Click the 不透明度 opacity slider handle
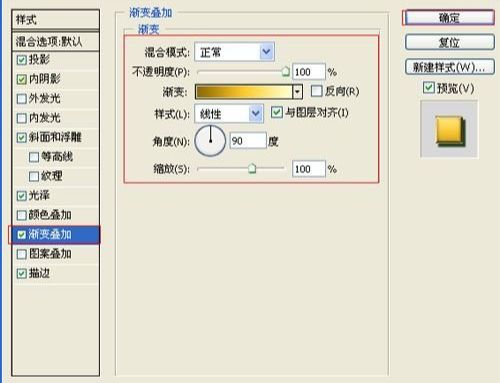The image size is (500, 383). [286, 71]
